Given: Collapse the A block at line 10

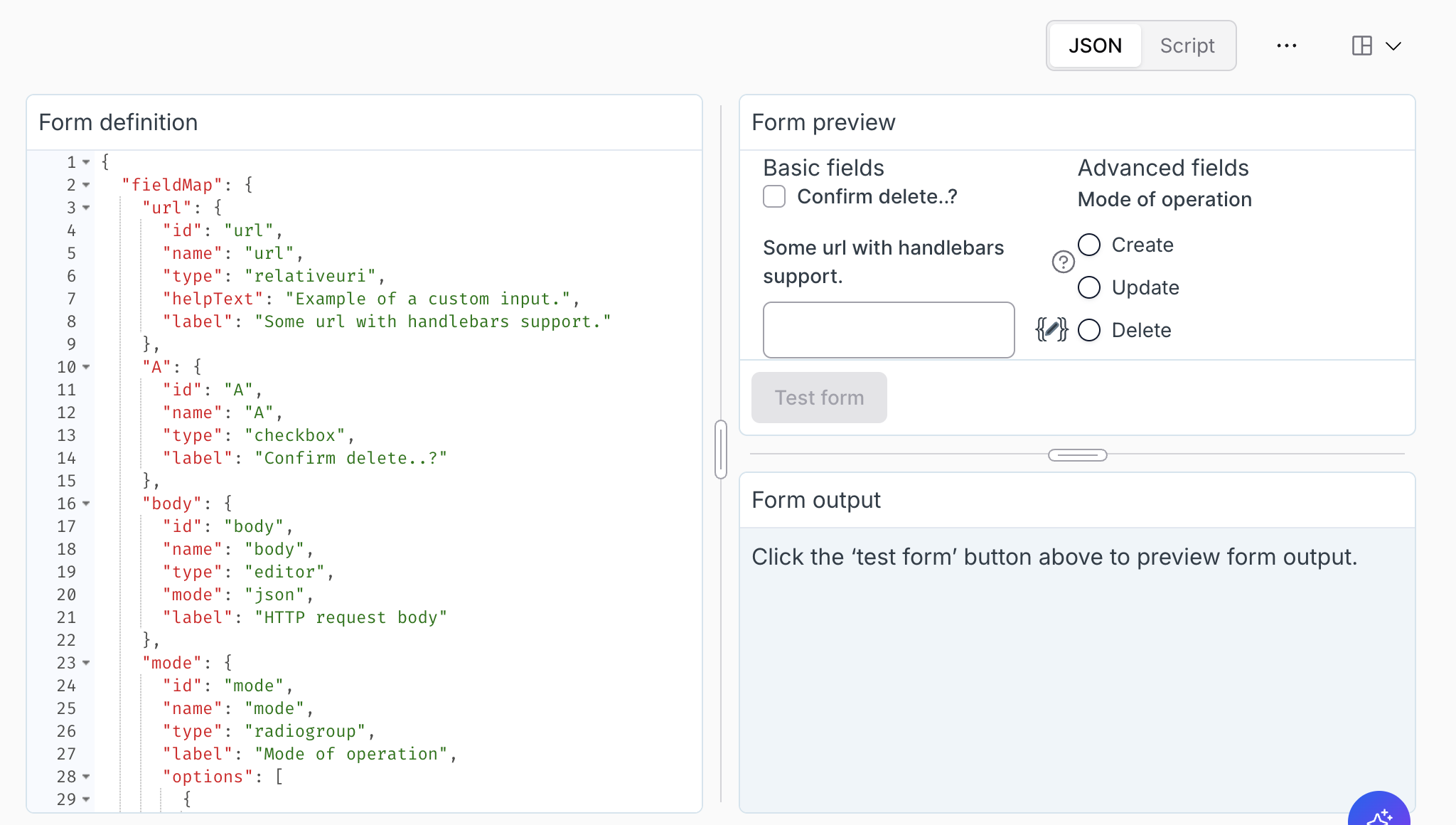Looking at the screenshot, I should (x=86, y=367).
